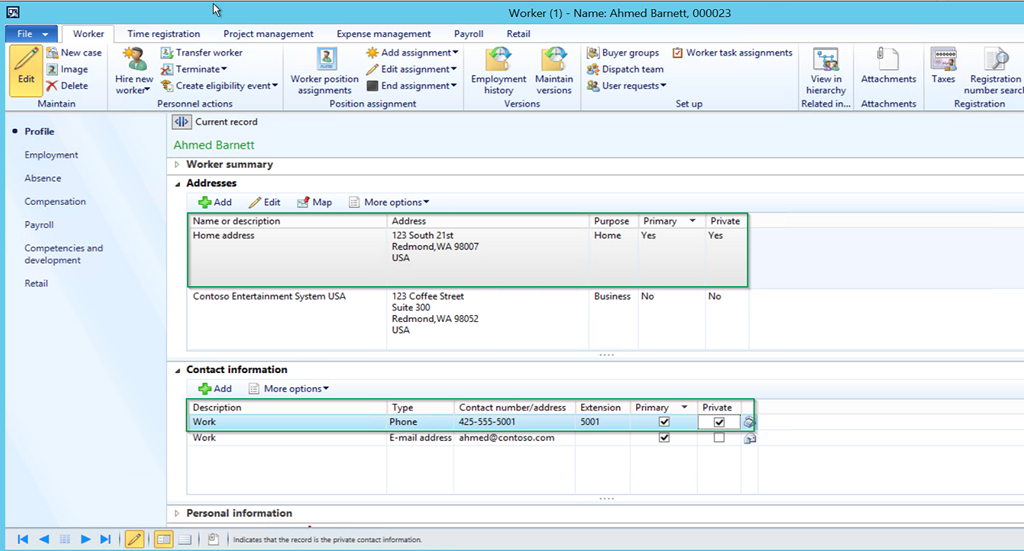Screen dimensions: 1024x551
Task: Switch to the Payroll ribbon tab
Action: point(468,34)
